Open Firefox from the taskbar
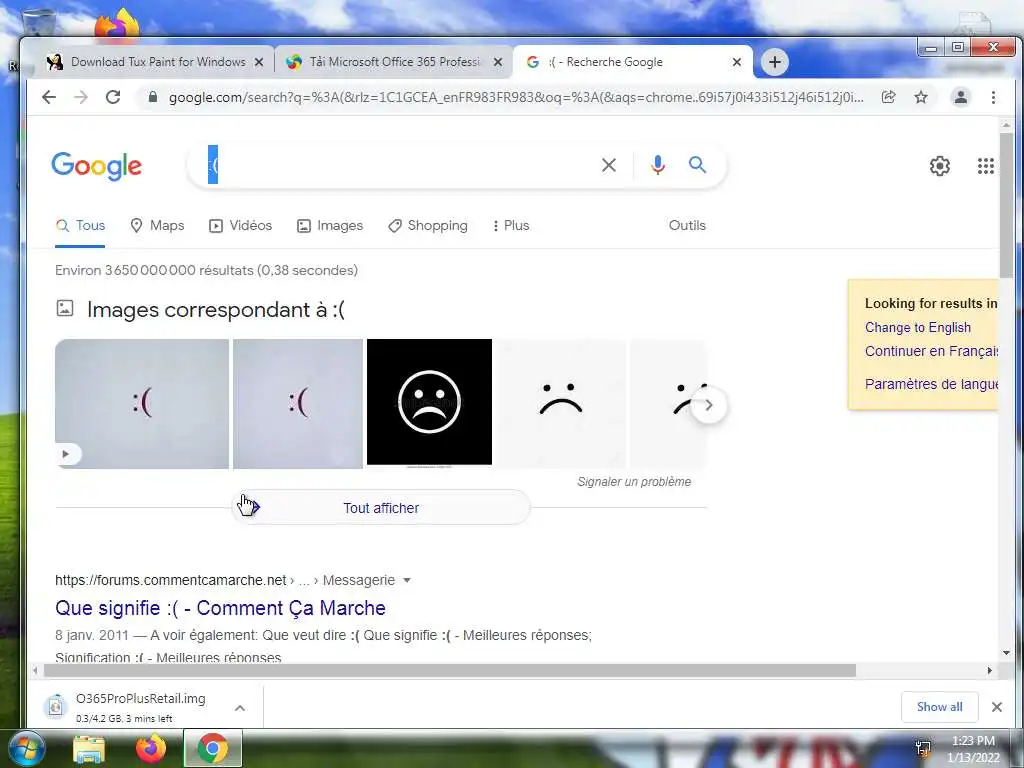This screenshot has height=768, width=1024. [151, 749]
